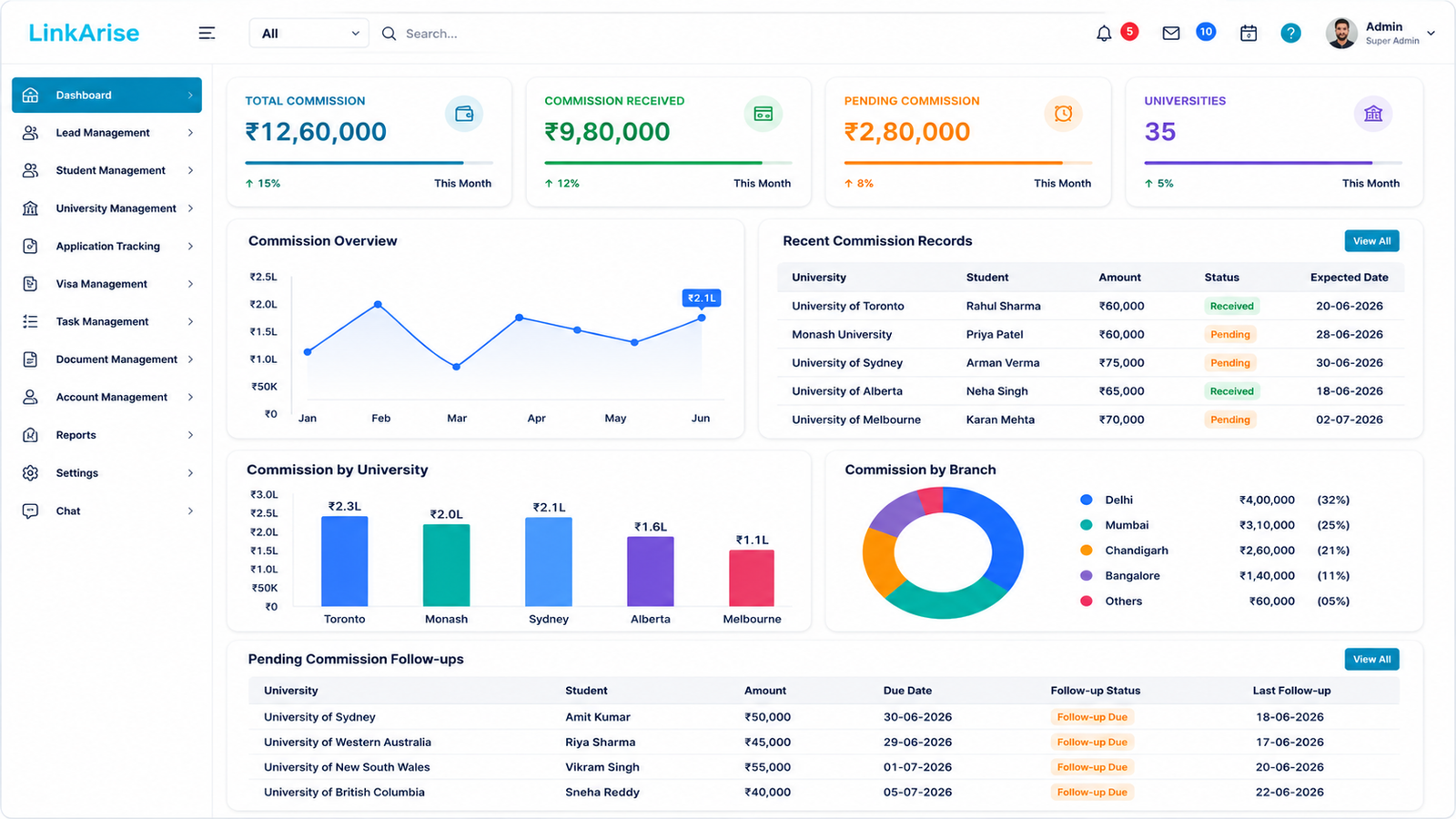
Task: Click the University Management building icon
Action: click(30, 208)
